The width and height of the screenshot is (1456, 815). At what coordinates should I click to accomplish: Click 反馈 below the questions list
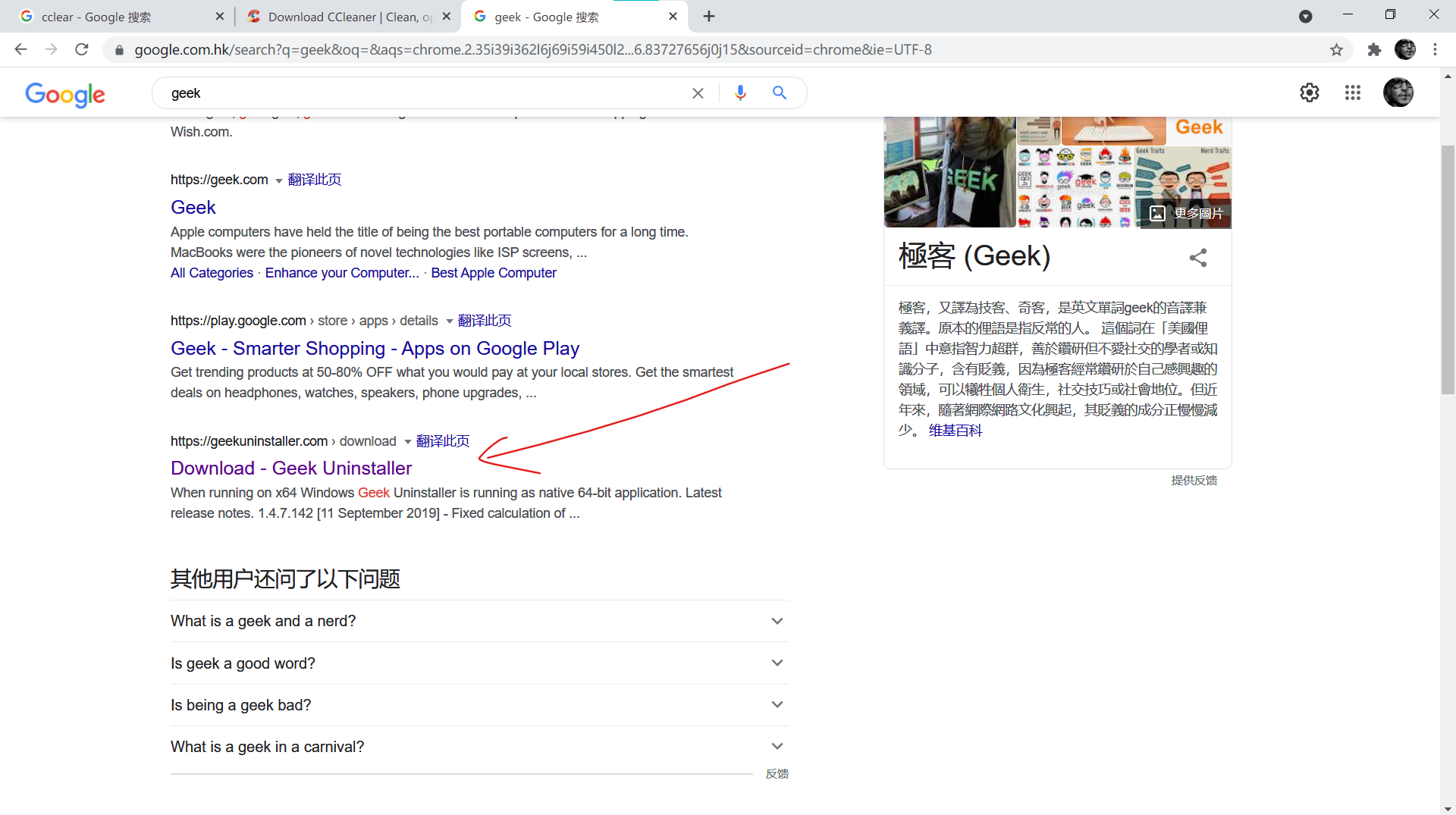tap(777, 773)
